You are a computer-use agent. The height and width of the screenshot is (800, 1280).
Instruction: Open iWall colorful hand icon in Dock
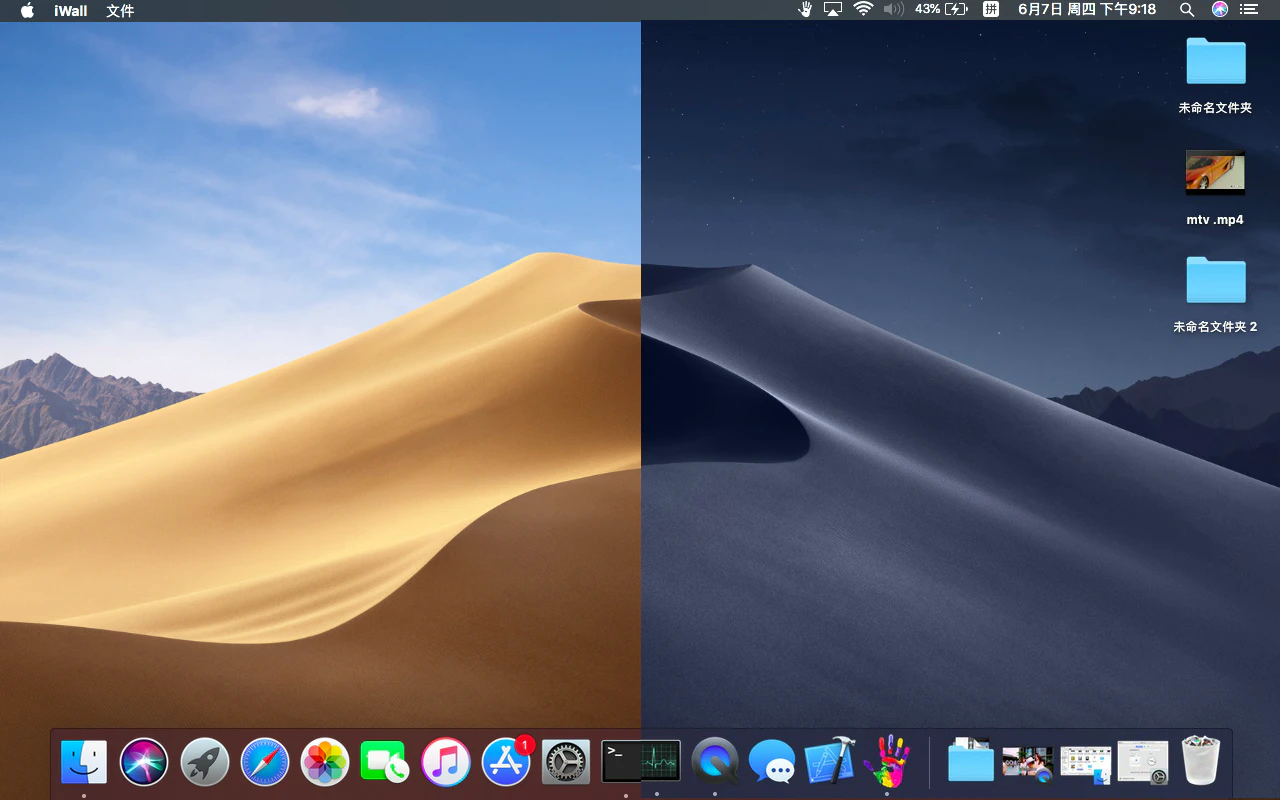[887, 762]
